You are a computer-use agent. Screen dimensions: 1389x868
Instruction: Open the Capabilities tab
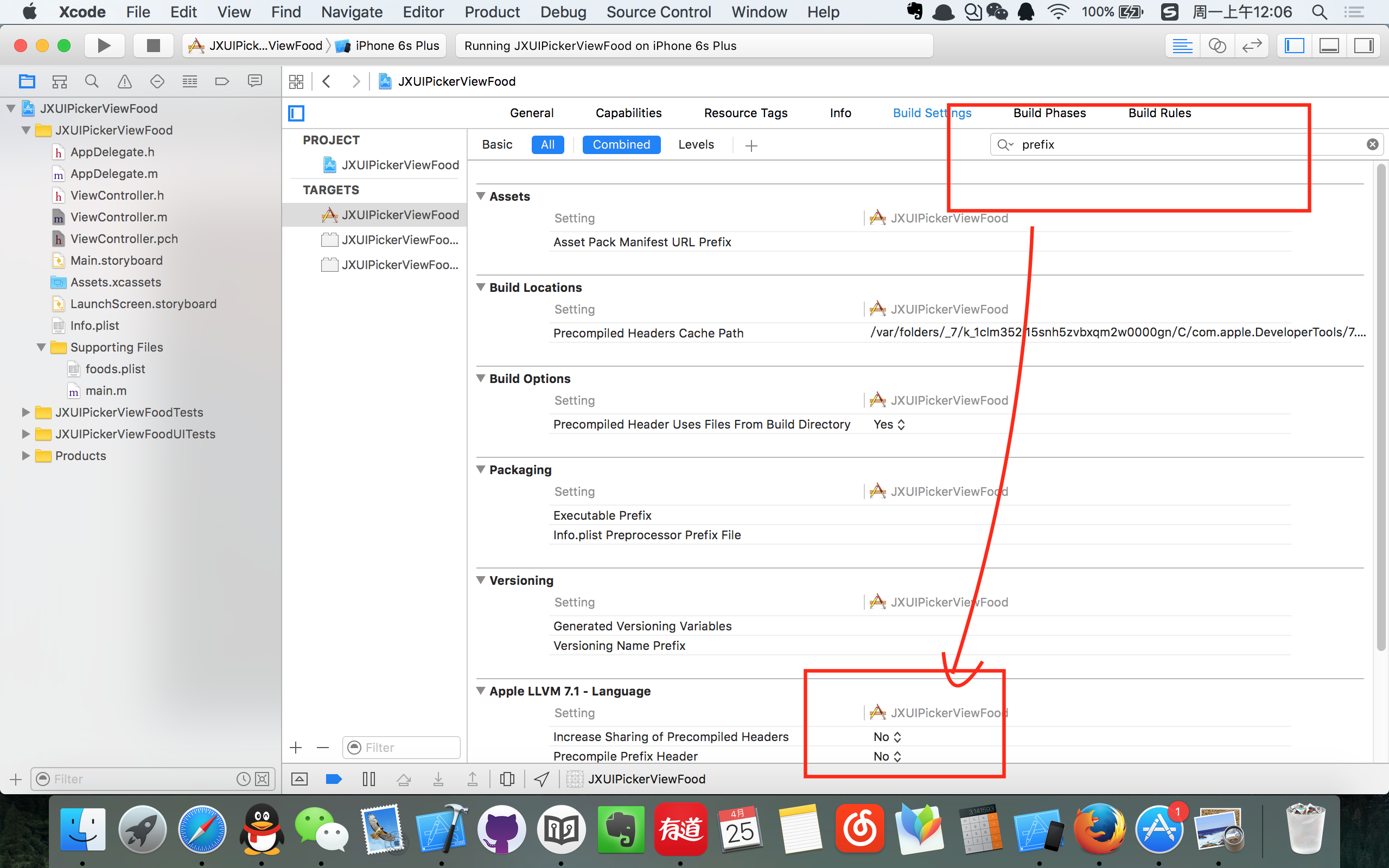pos(628,113)
